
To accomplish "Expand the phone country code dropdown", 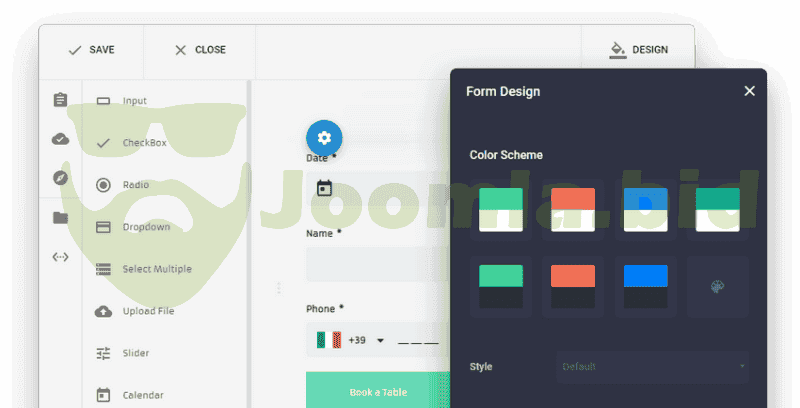I will 380,341.
